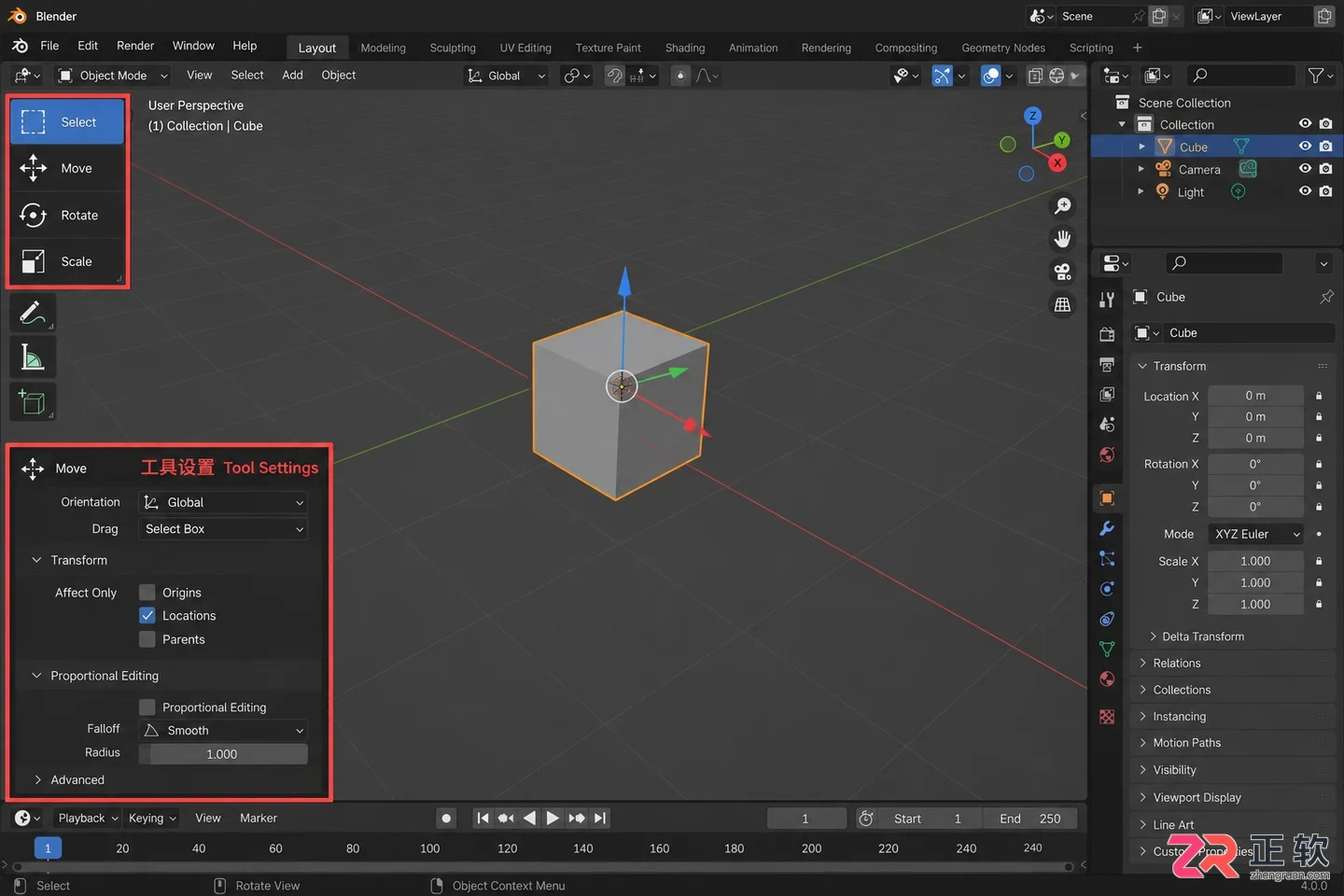Uncheck the Locations checkbox
Screen dimensions: 1344x896
147,616
